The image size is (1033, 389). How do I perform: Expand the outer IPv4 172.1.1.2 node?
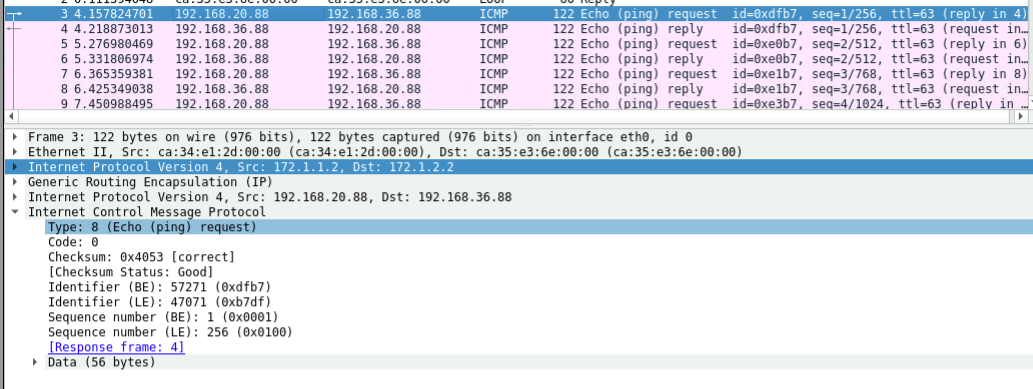tap(14, 167)
